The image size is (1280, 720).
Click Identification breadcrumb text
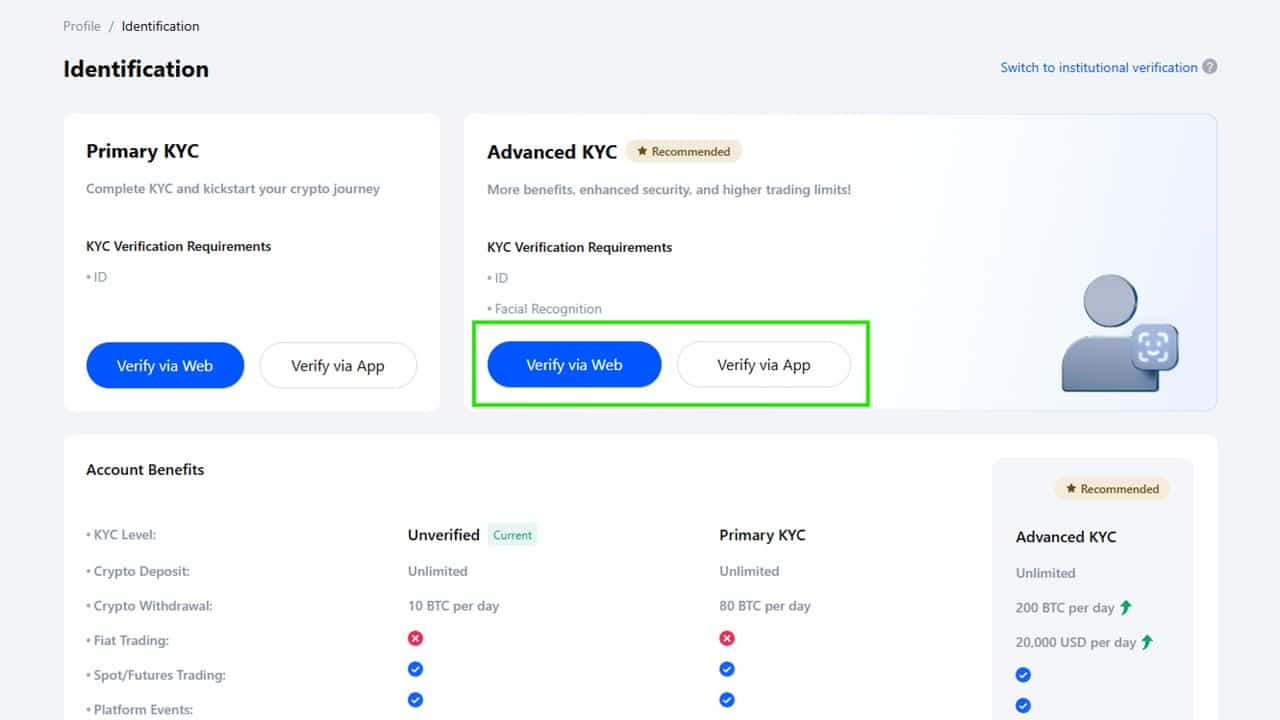tap(160, 26)
